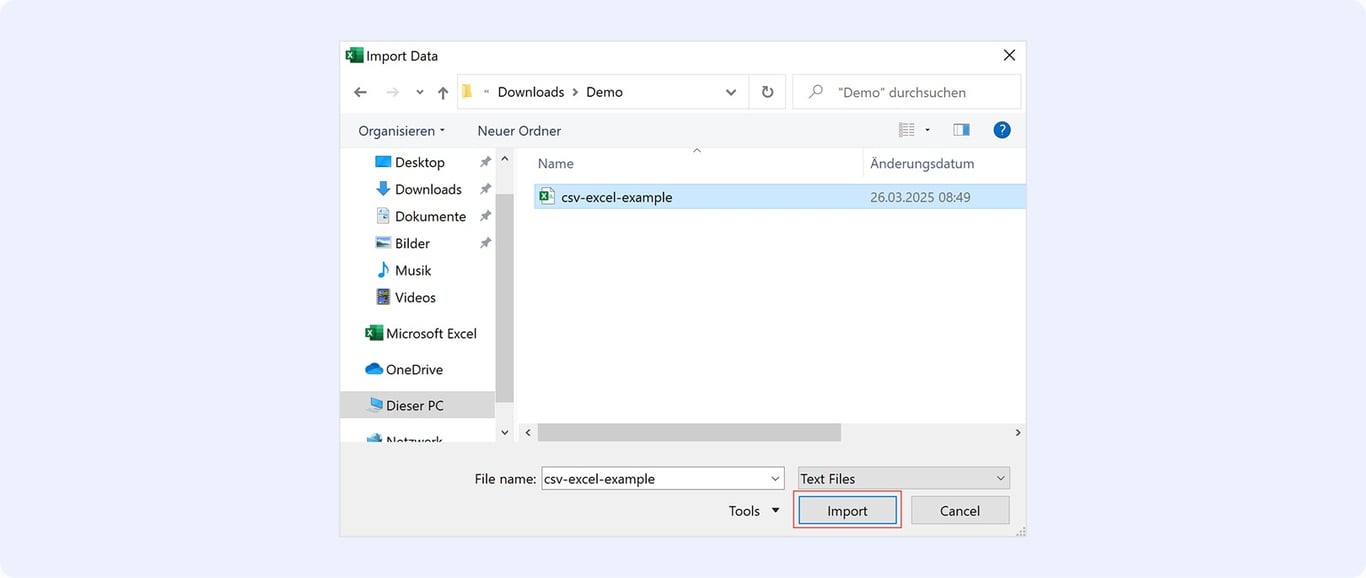Viewport: 1366px width, 578px height.
Task: Expand the address bar history dropdown
Action: (x=731, y=92)
